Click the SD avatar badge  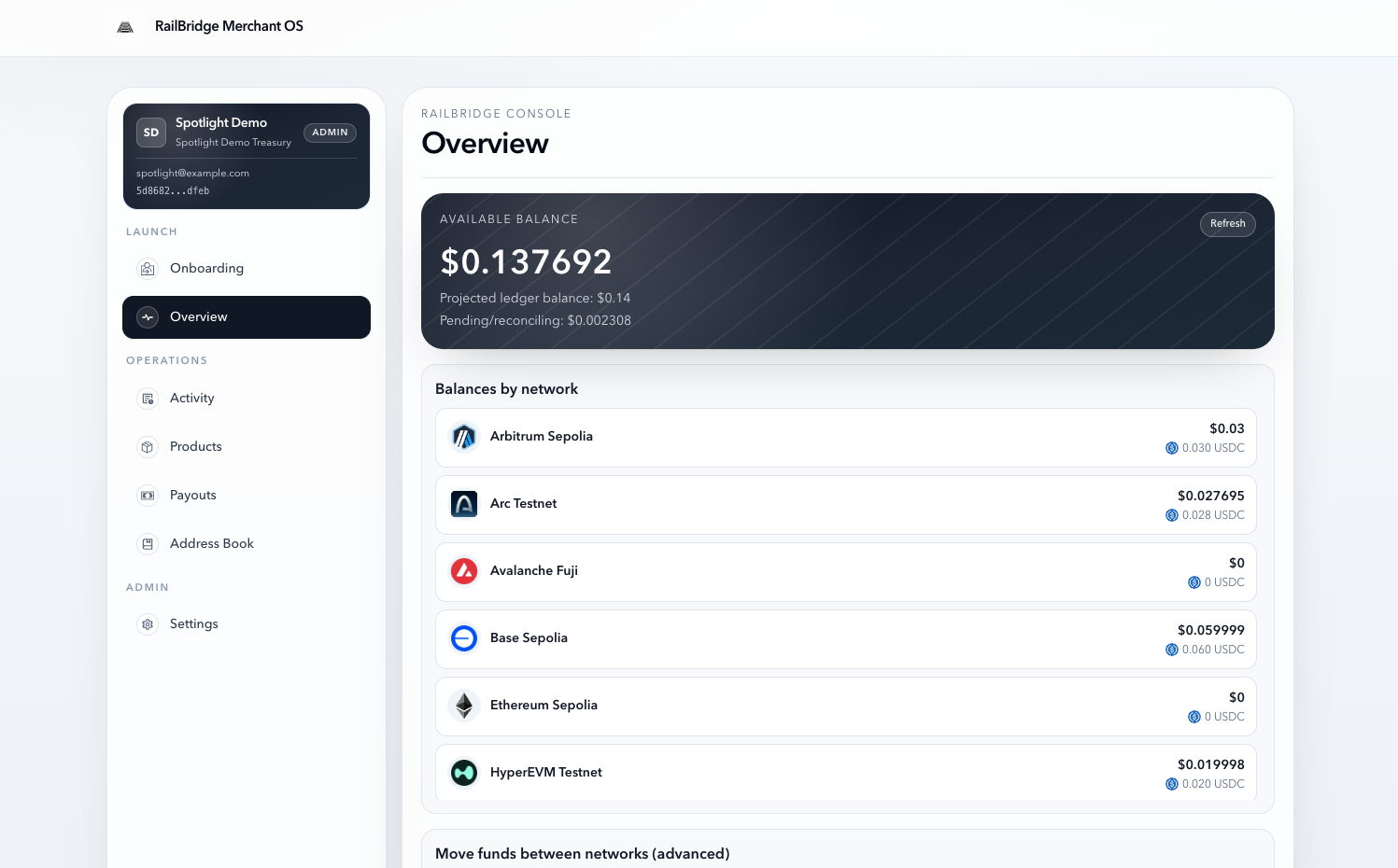151,133
